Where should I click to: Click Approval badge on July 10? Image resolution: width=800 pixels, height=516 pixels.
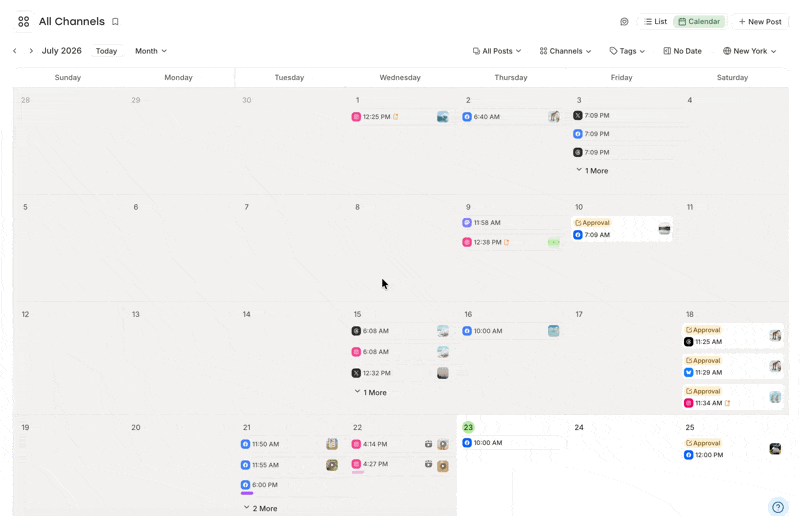592,223
